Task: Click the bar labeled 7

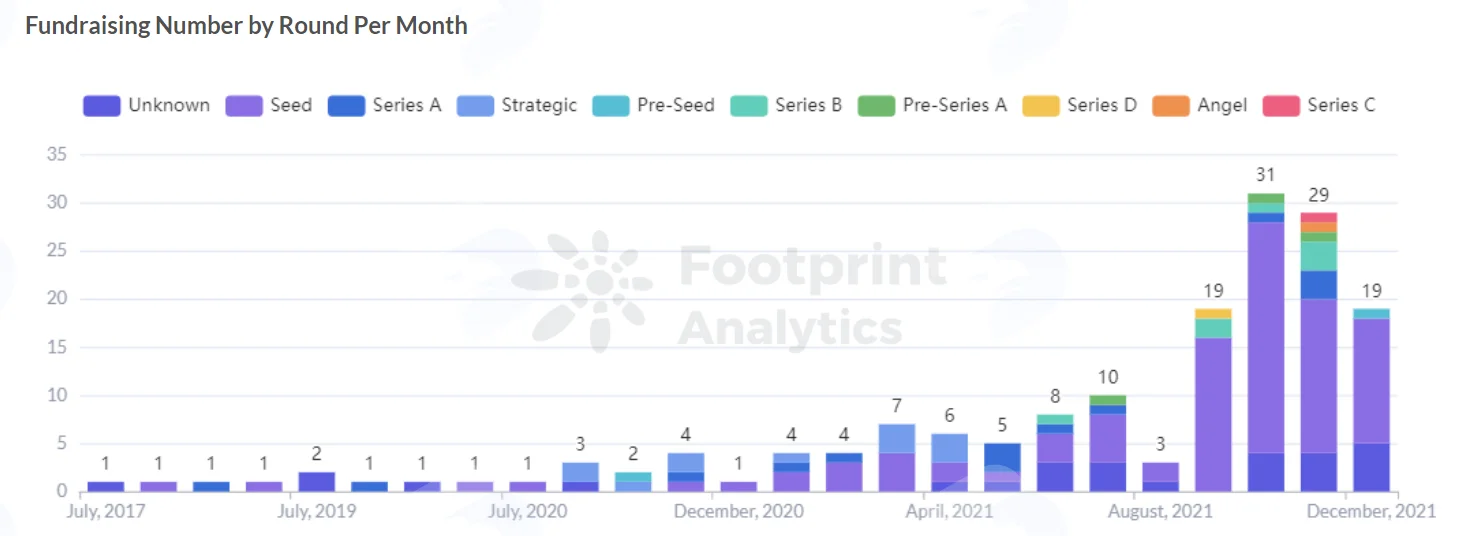Action: coord(897,457)
